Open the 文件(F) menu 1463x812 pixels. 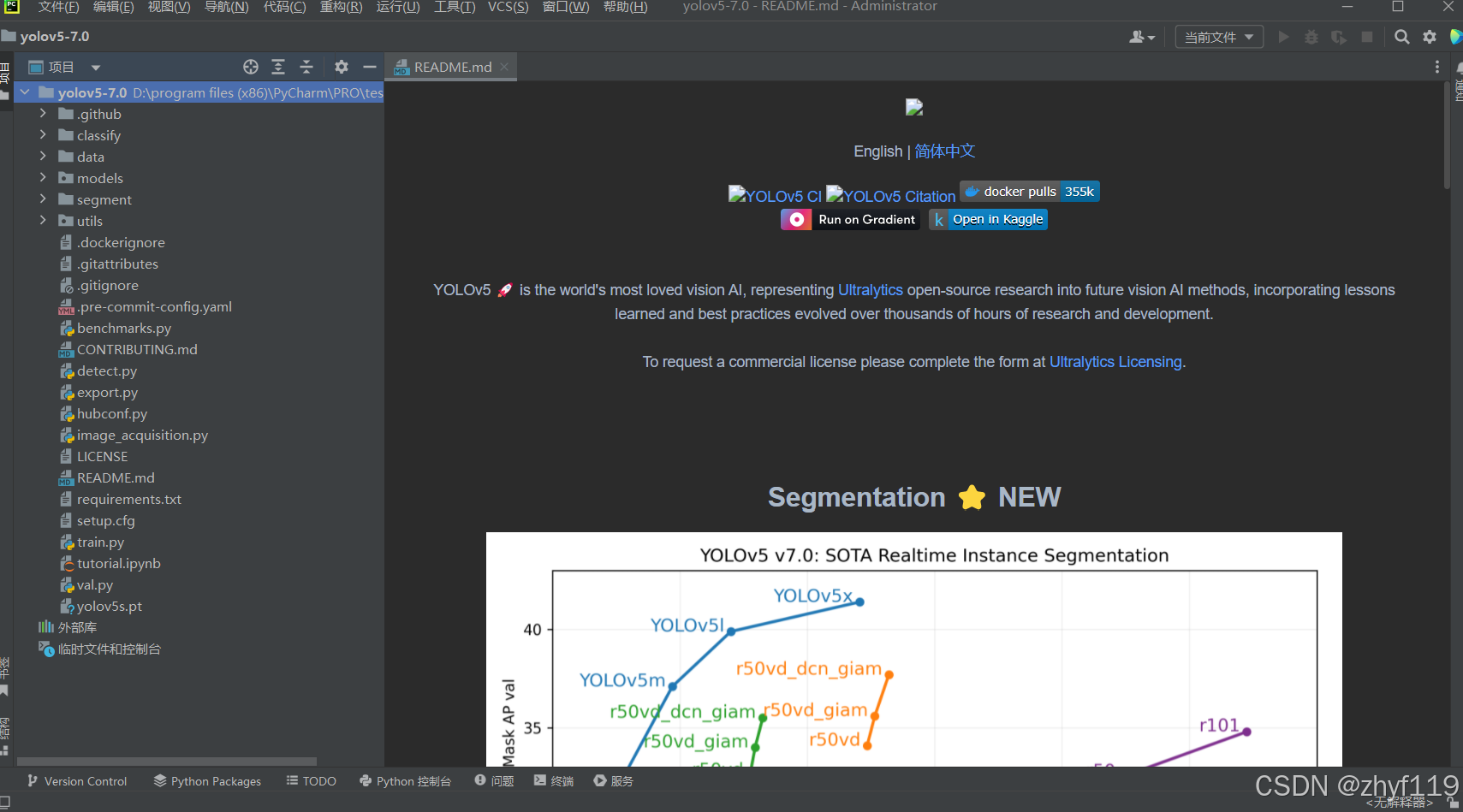tap(58, 7)
